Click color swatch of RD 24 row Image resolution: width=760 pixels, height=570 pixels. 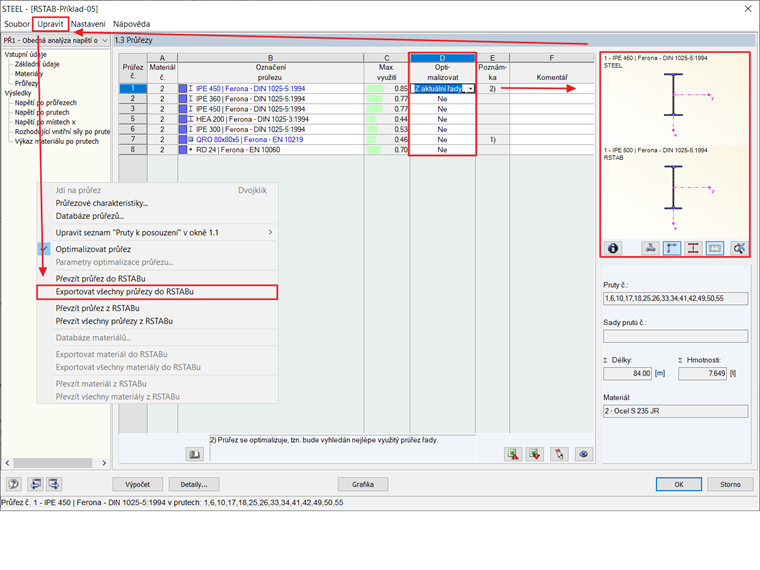183,150
